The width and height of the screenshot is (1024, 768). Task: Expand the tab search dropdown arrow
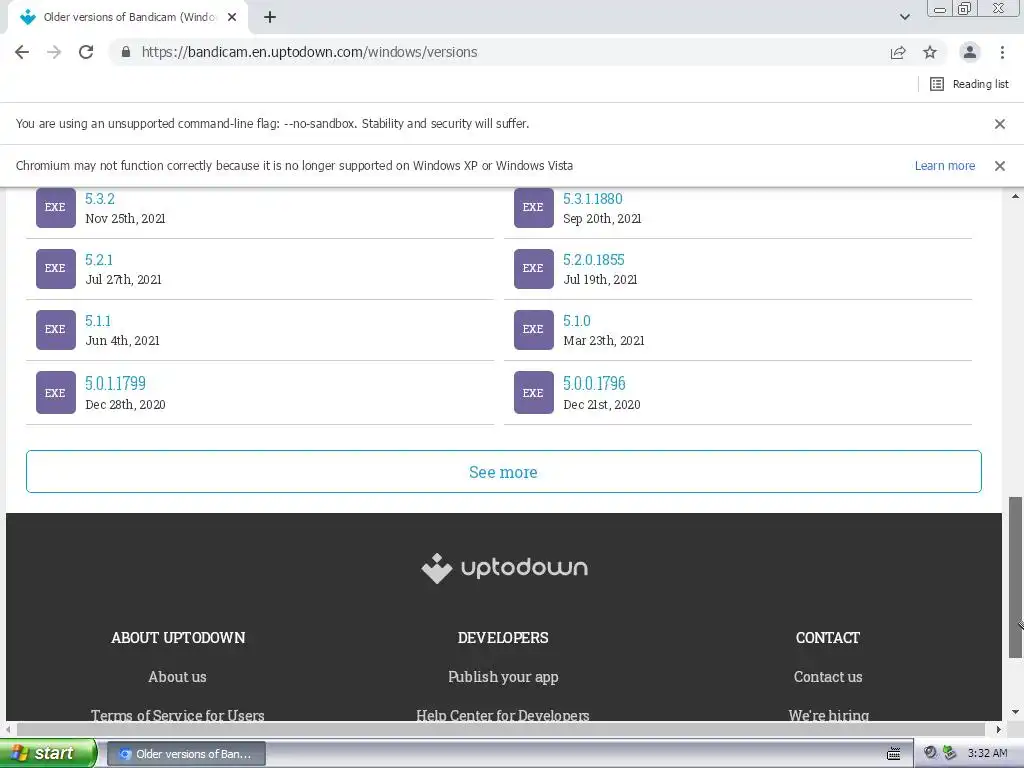pyautogui.click(x=904, y=18)
